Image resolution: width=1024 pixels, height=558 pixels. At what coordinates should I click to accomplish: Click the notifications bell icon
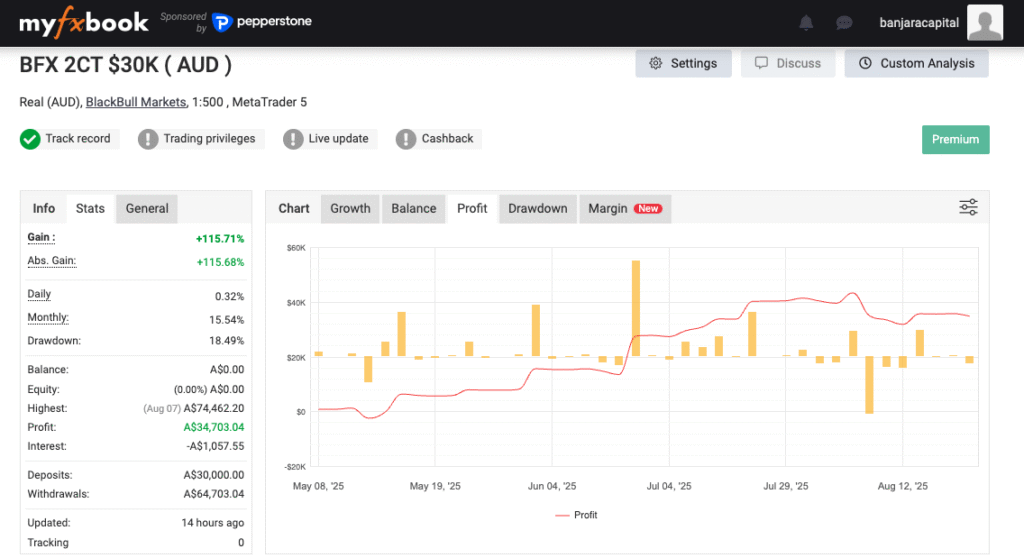tap(806, 23)
